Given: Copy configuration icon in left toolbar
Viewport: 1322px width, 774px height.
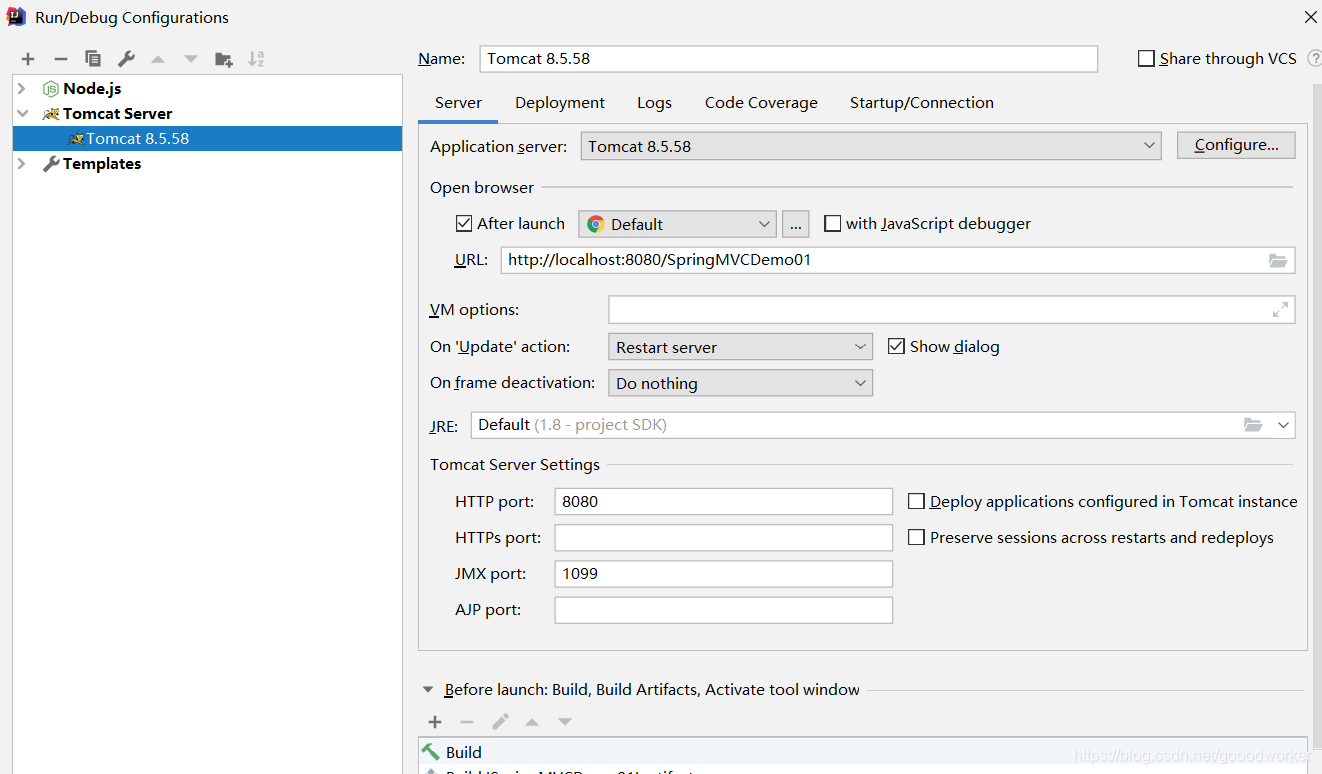Looking at the screenshot, I should [x=93, y=59].
